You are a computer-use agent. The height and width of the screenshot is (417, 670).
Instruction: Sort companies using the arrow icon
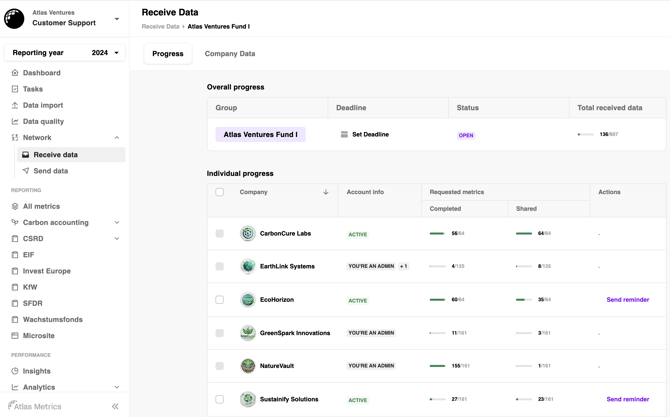[x=326, y=192]
